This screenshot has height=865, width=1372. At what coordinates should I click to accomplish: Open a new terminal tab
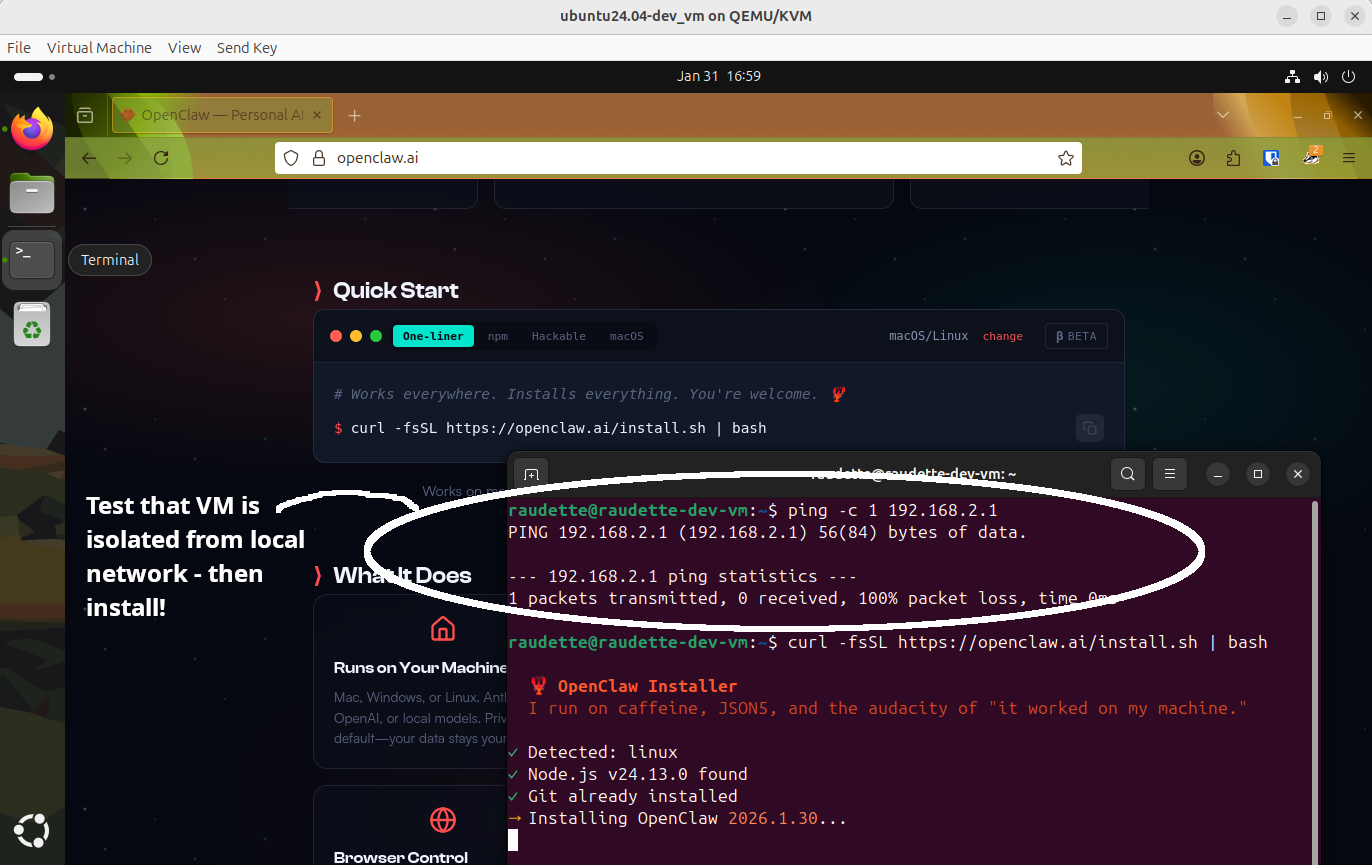coord(531,475)
